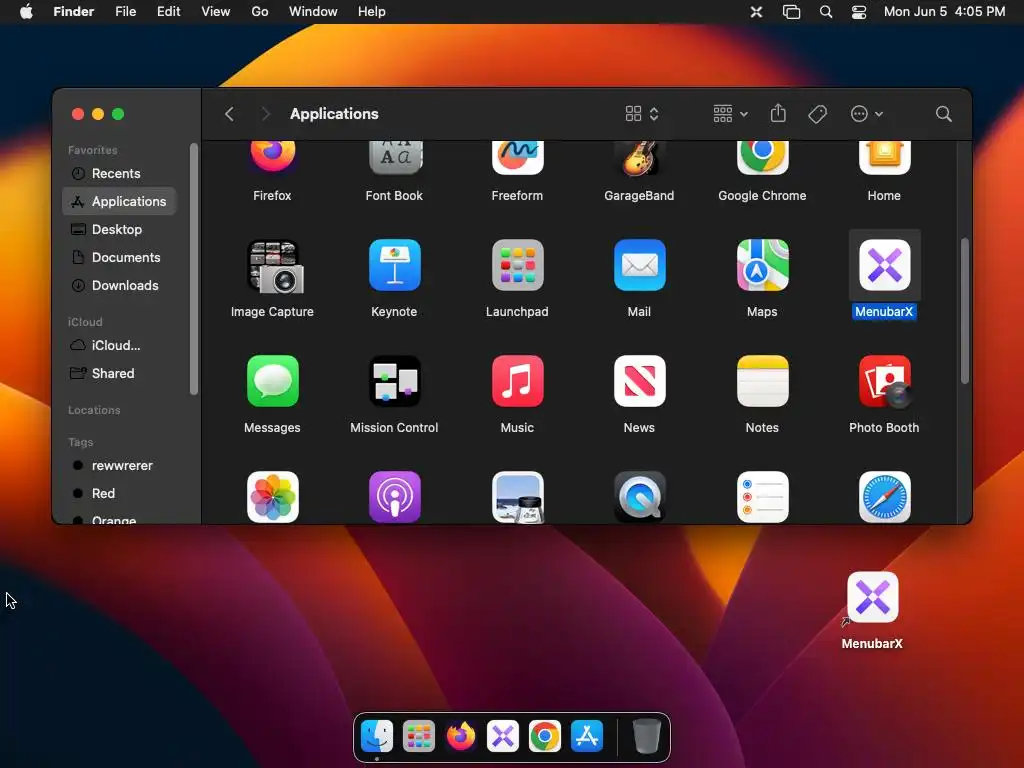Select the Freeform app icon

click(x=517, y=158)
